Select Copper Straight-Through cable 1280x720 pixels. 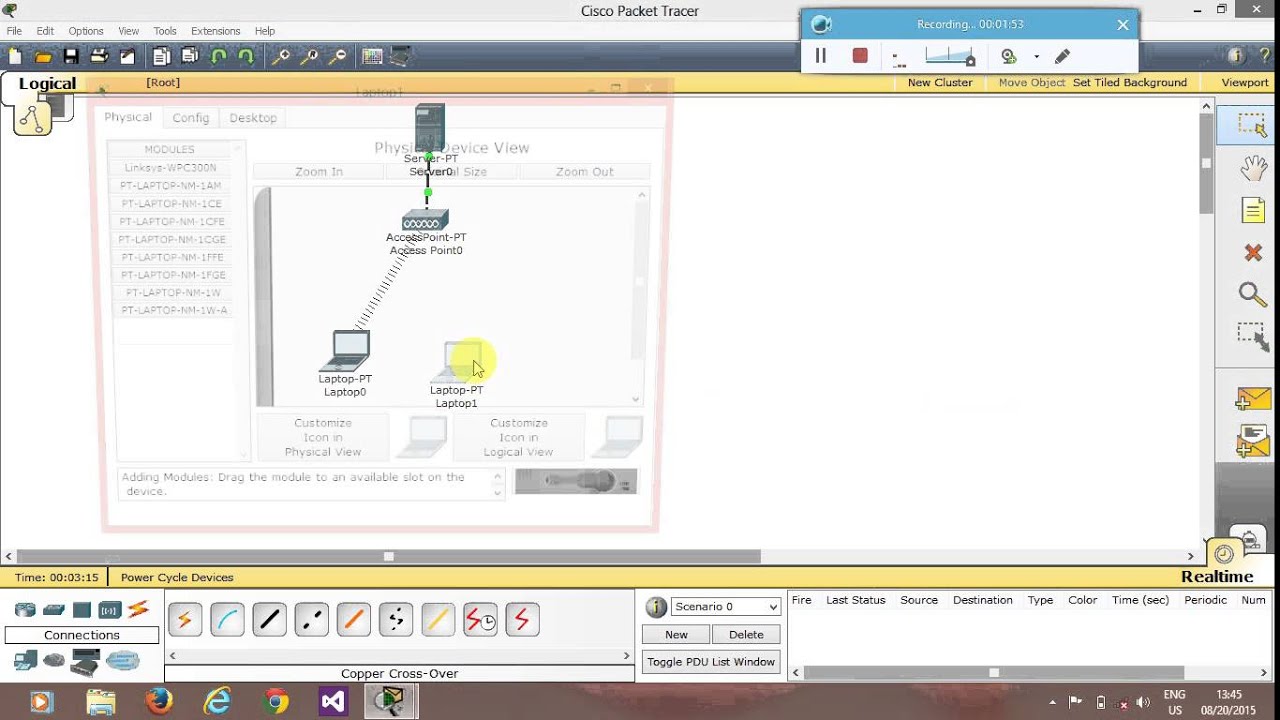[269, 620]
